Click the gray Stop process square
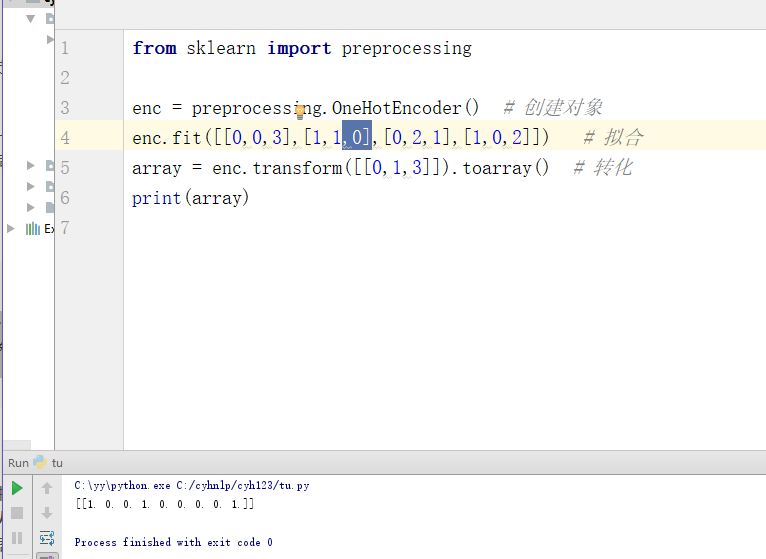766x559 pixels. pyautogui.click(x=17, y=513)
